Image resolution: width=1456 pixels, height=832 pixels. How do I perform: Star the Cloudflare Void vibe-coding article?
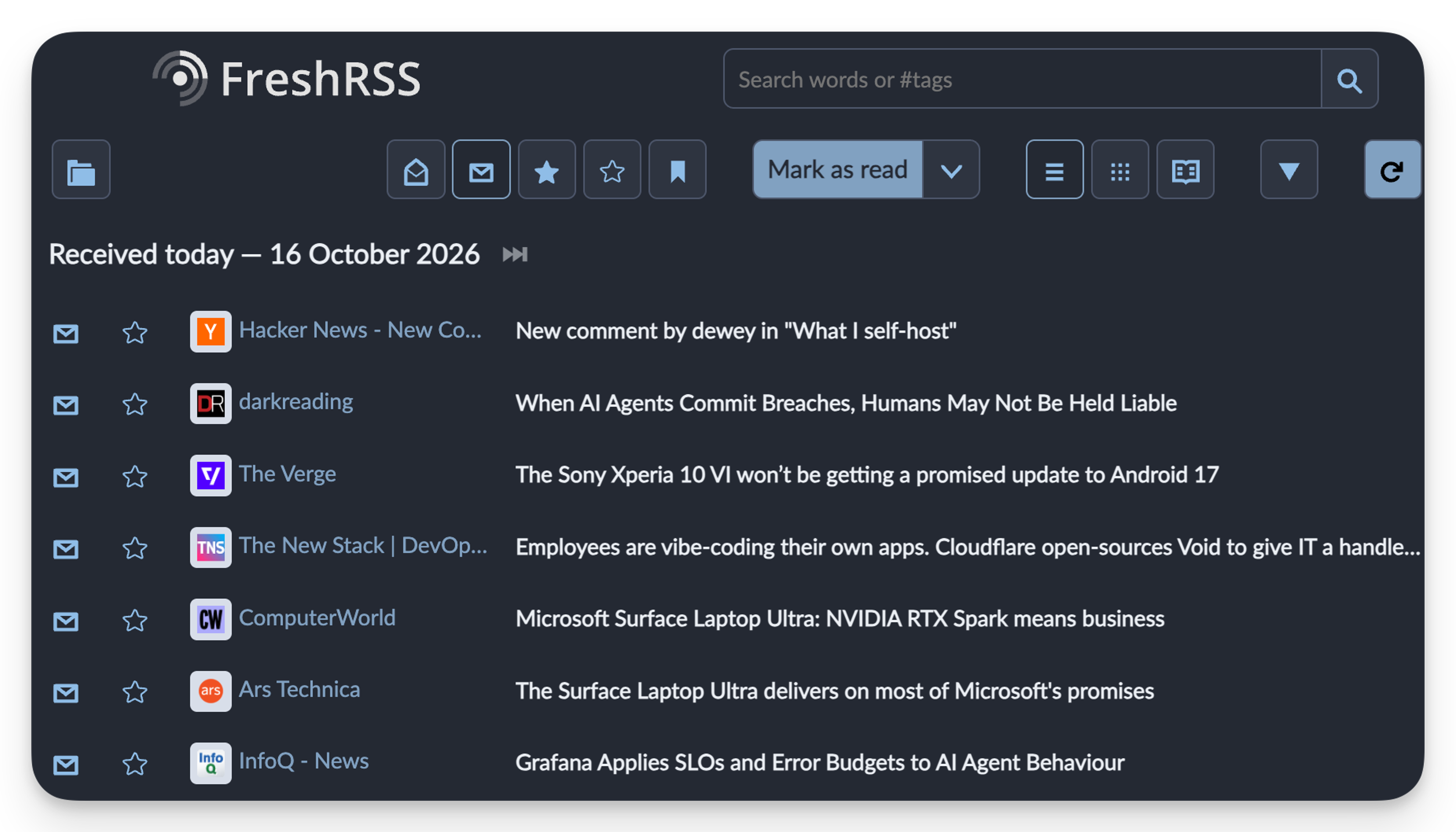135,549
